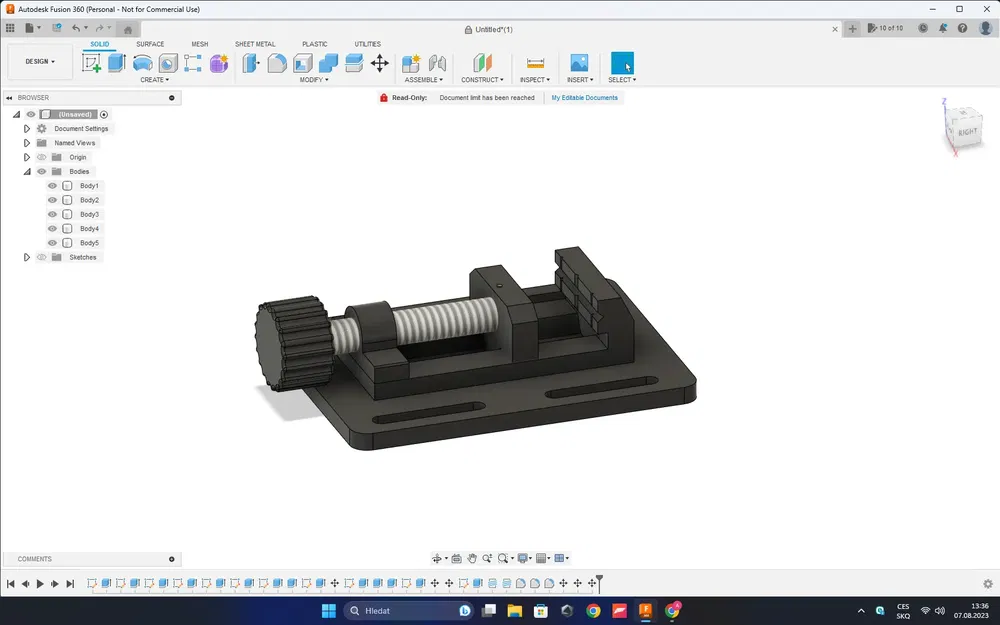Open the Display Settings dropdown
Viewport: 1000px width, 625px height.
tap(522, 558)
